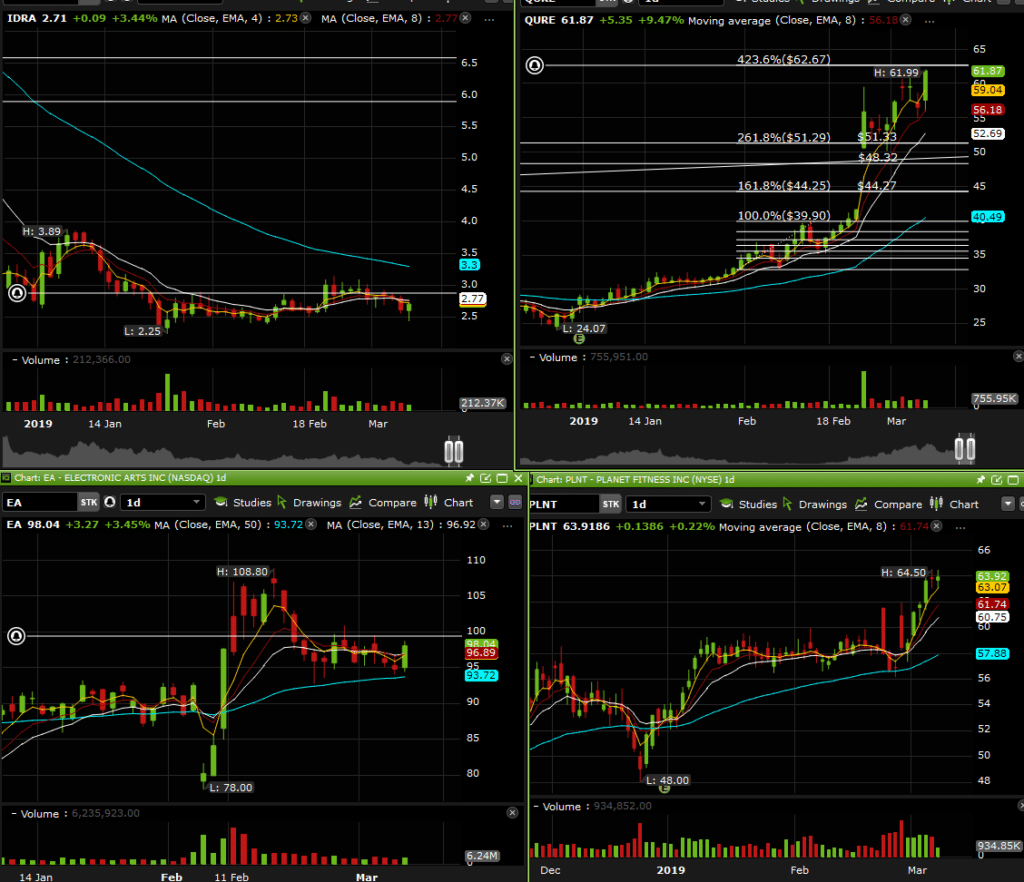The image size is (1024, 882).
Task: Remove the EMA 8 study from QURE chart
Action: click(x=905, y=20)
